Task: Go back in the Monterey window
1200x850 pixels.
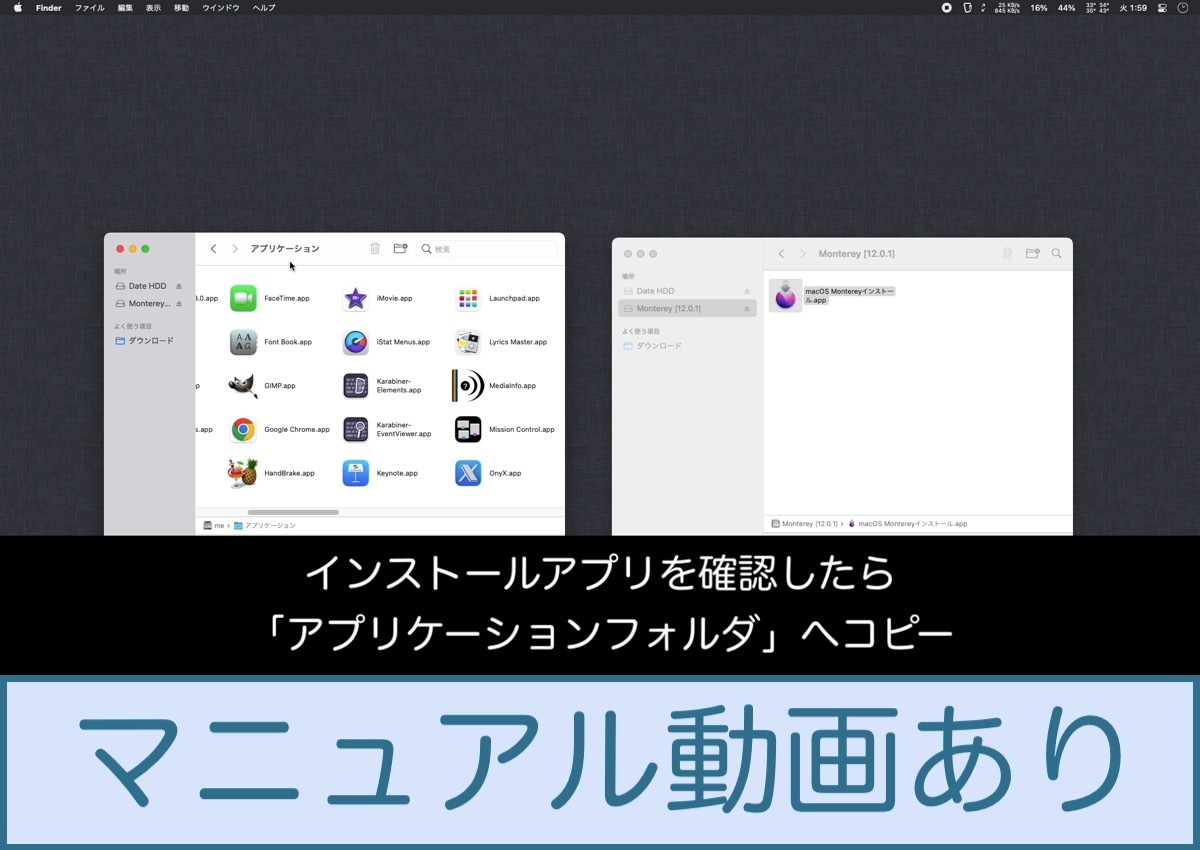Action: [781, 254]
